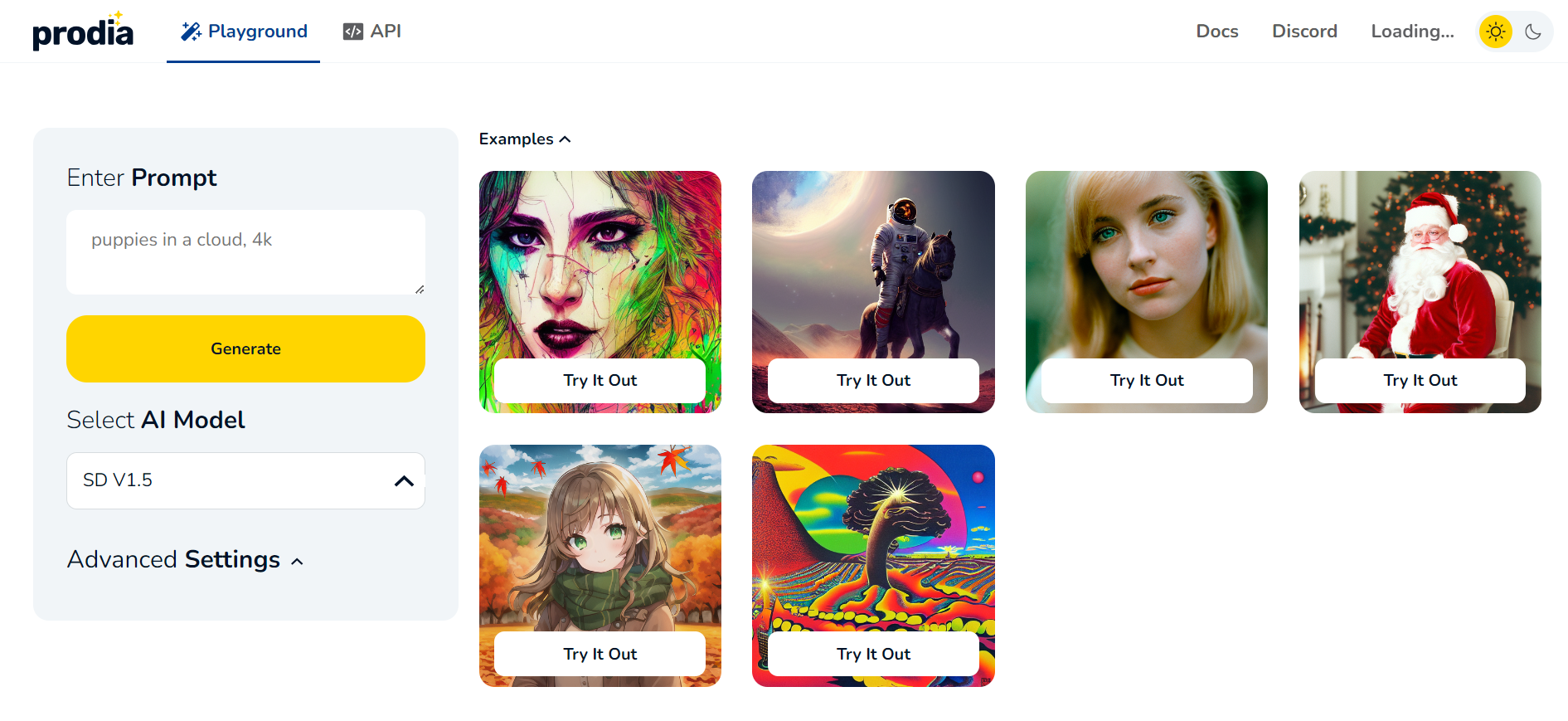
Task: Open the Docs link
Action: (1217, 32)
